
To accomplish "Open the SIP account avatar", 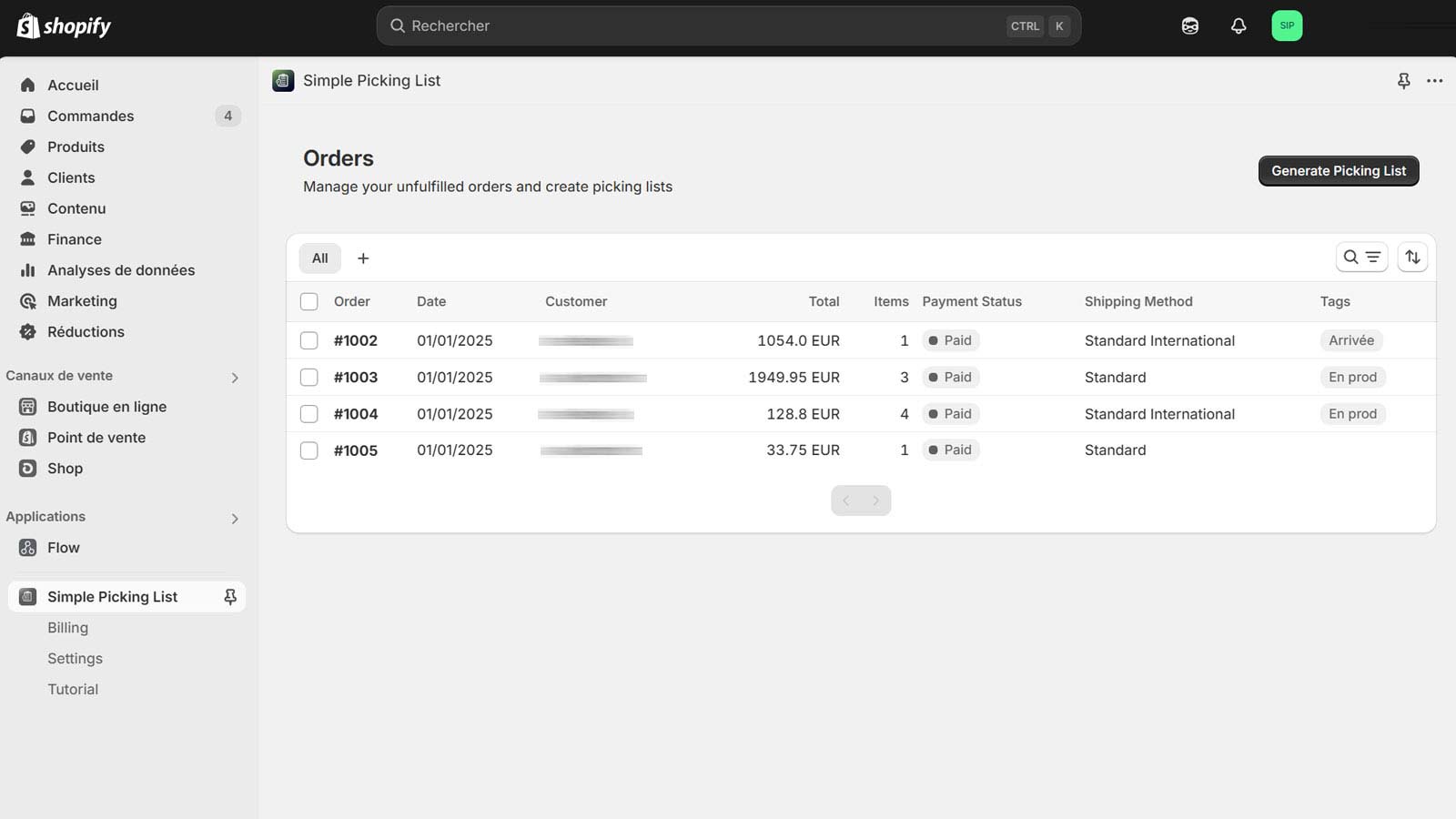I will coord(1286,25).
